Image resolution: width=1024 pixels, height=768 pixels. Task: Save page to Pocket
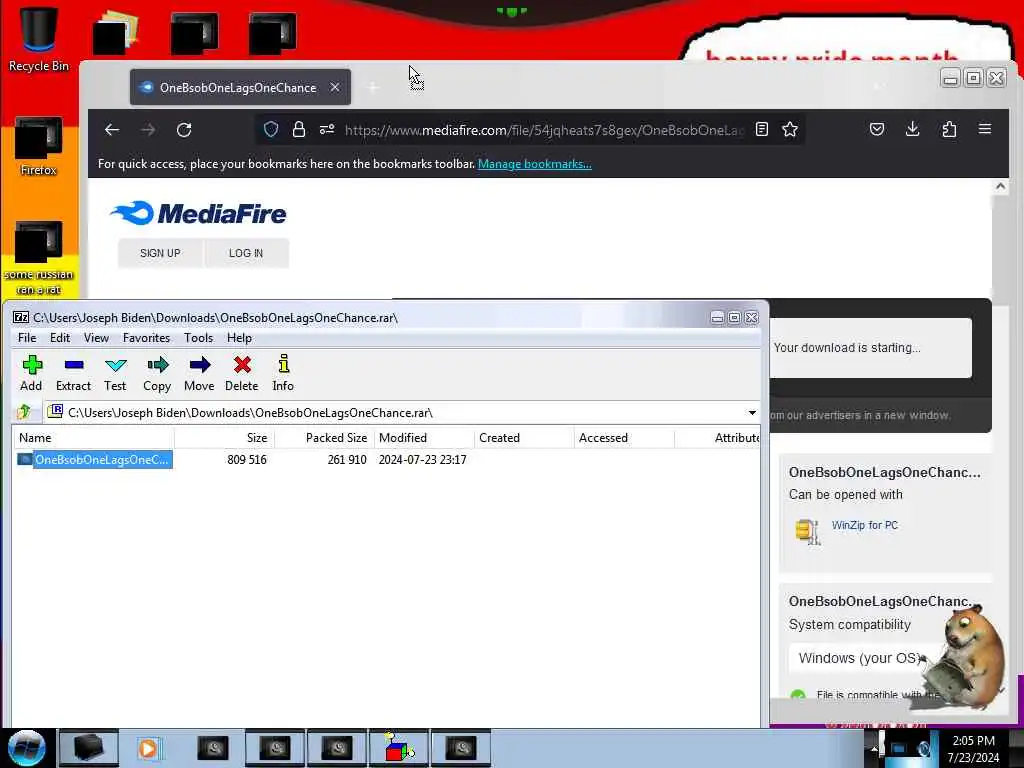877,129
